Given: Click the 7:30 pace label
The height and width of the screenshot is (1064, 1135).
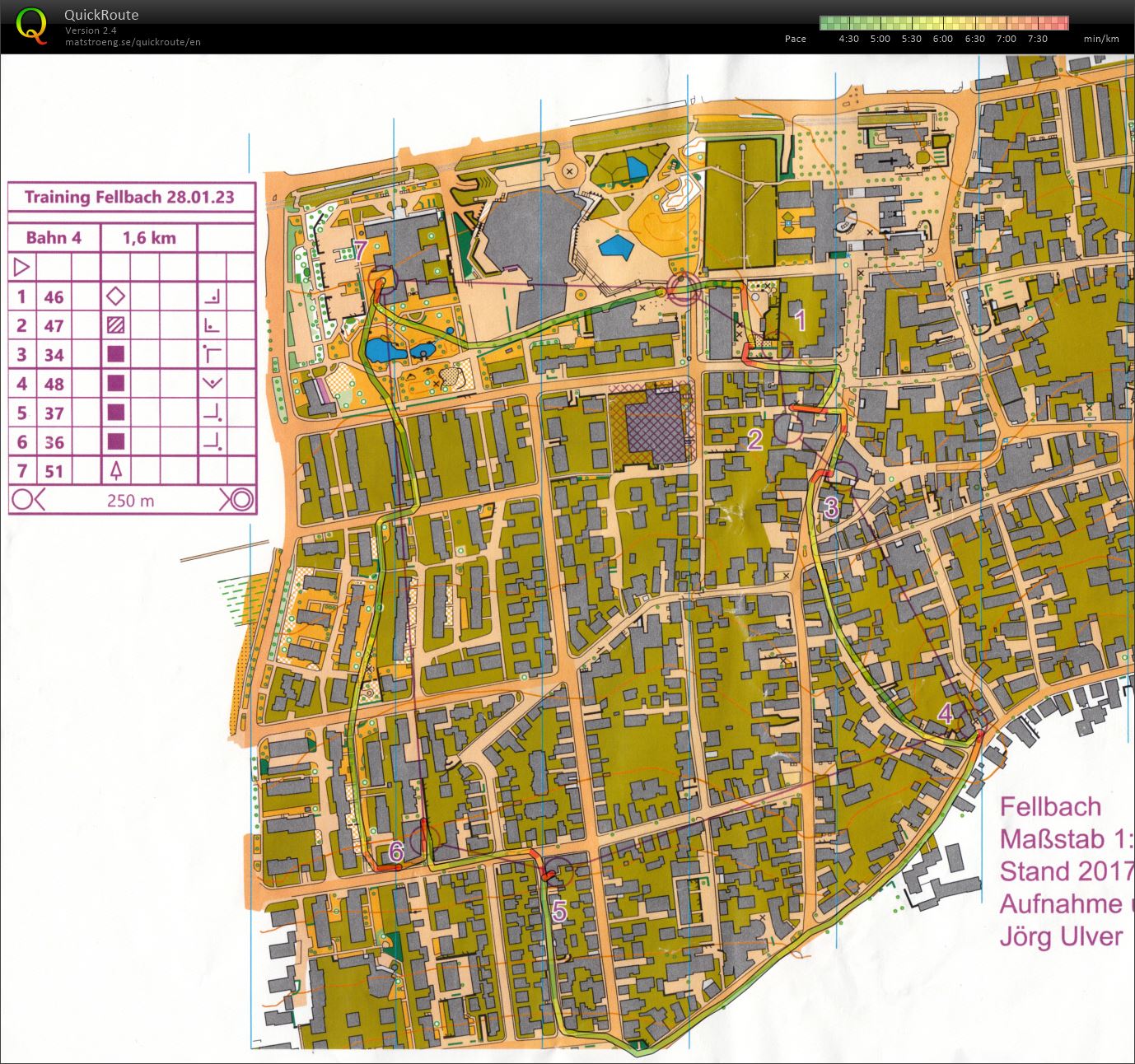Looking at the screenshot, I should tap(1037, 39).
